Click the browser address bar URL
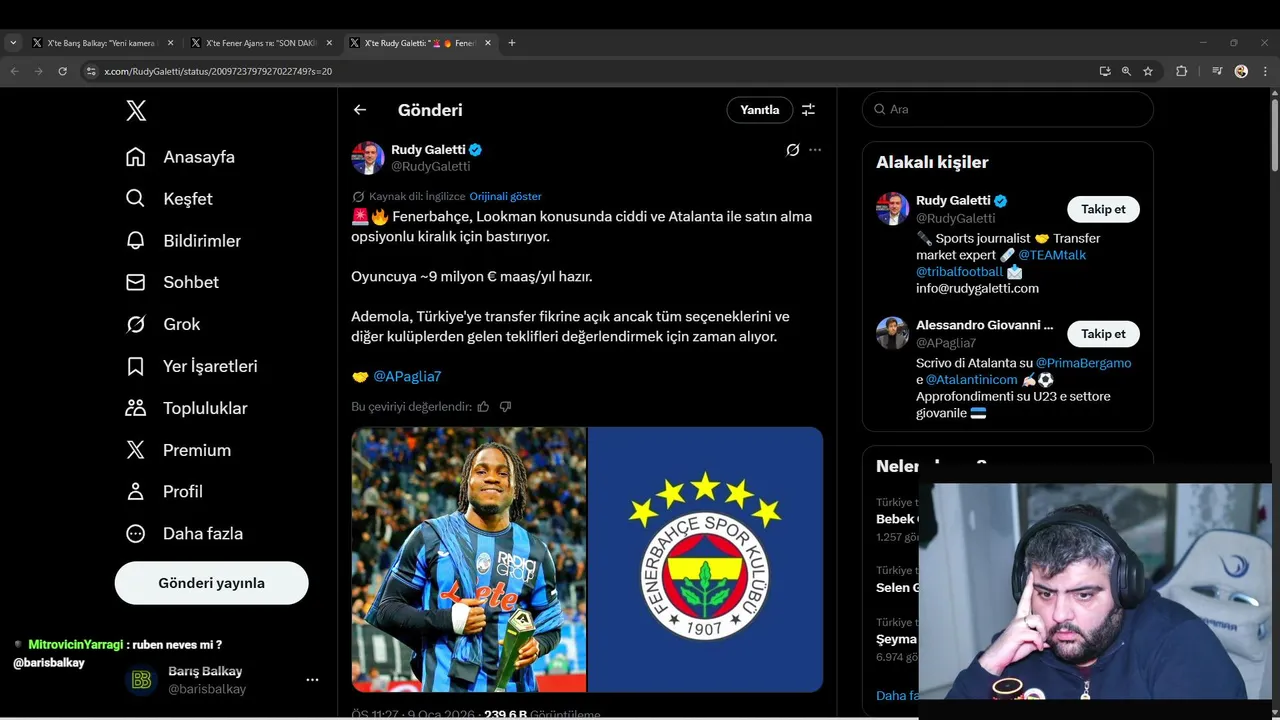The height and width of the screenshot is (720, 1280). (x=218, y=72)
